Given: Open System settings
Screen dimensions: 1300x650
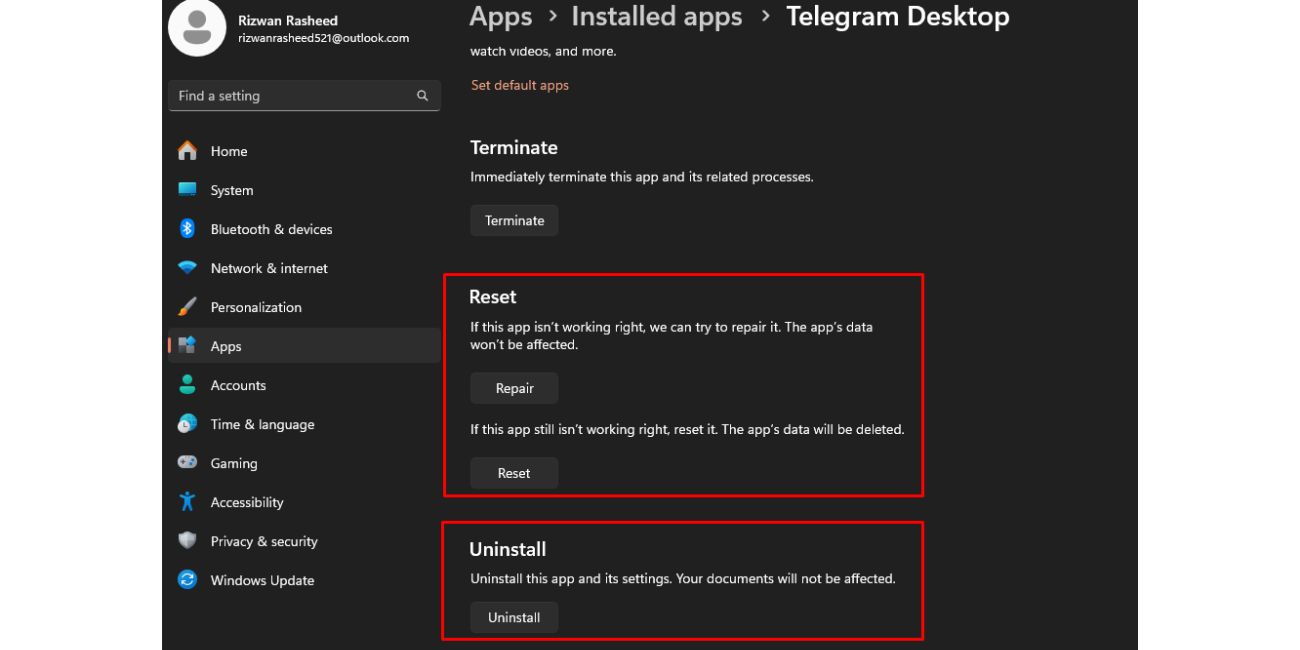Looking at the screenshot, I should (304, 190).
